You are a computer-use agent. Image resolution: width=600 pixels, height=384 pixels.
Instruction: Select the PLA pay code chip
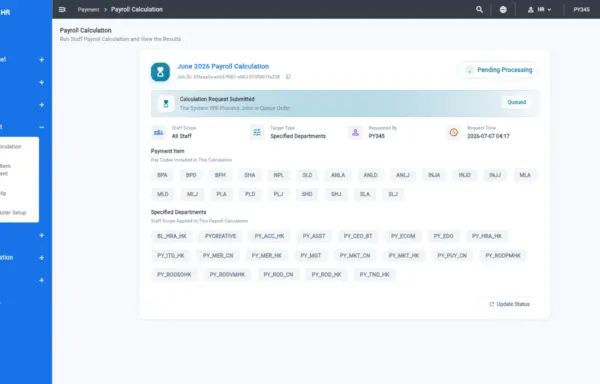[221, 194]
